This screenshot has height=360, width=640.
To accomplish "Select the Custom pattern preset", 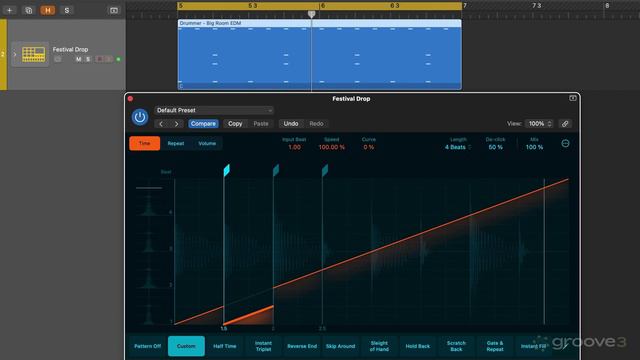I will tap(186, 346).
